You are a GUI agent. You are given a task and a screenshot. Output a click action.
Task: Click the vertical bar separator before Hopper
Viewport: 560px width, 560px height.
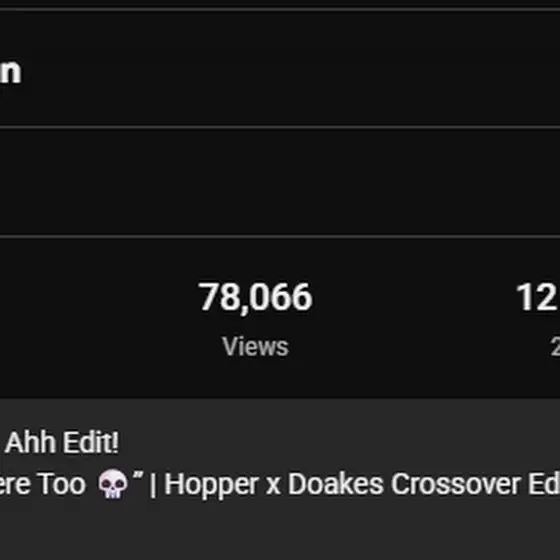(153, 485)
